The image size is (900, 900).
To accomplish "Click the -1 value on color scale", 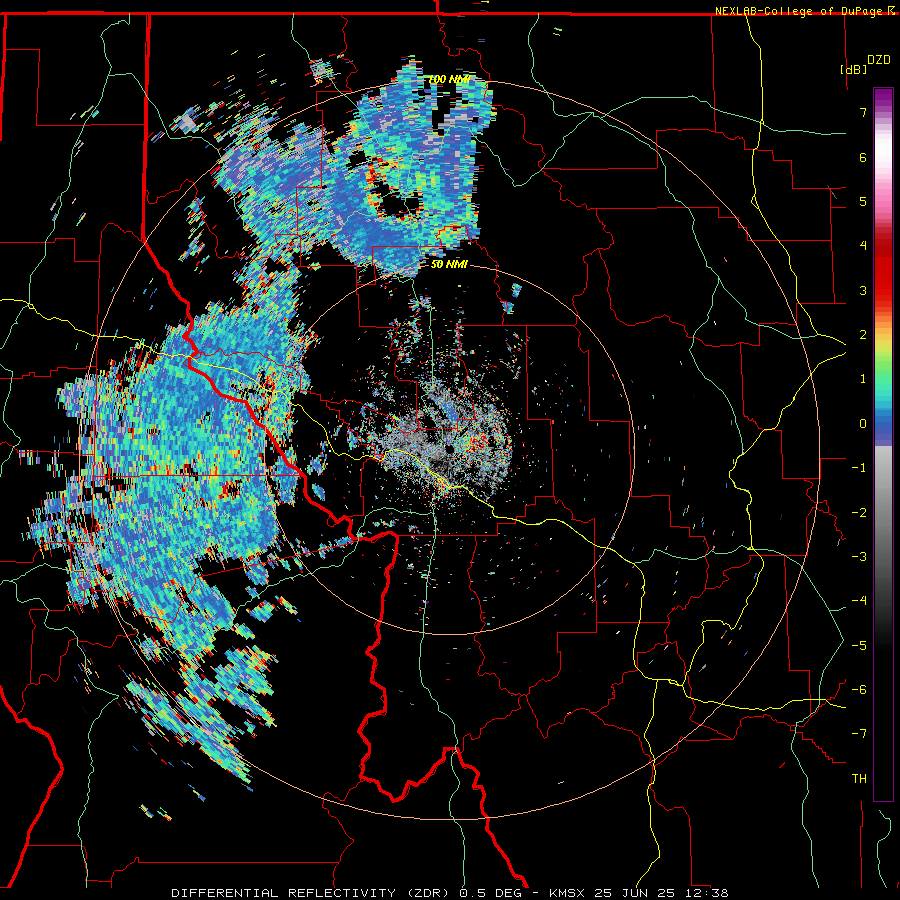I will coord(859,468).
